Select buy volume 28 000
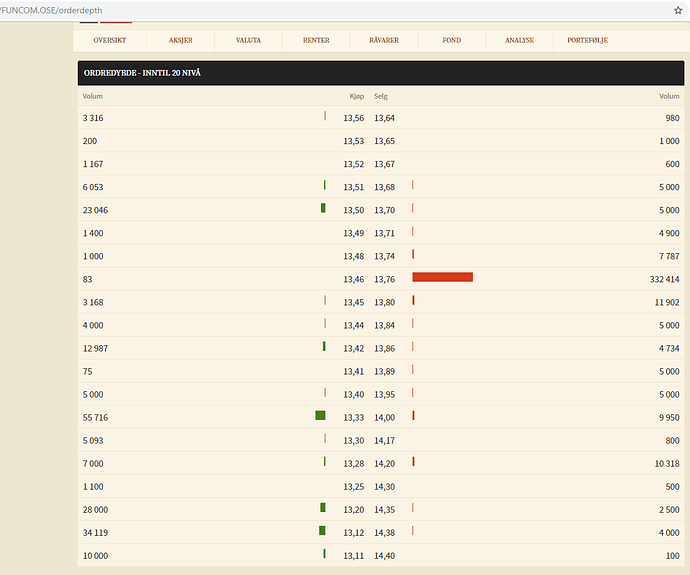The width and height of the screenshot is (690, 575). pos(95,510)
